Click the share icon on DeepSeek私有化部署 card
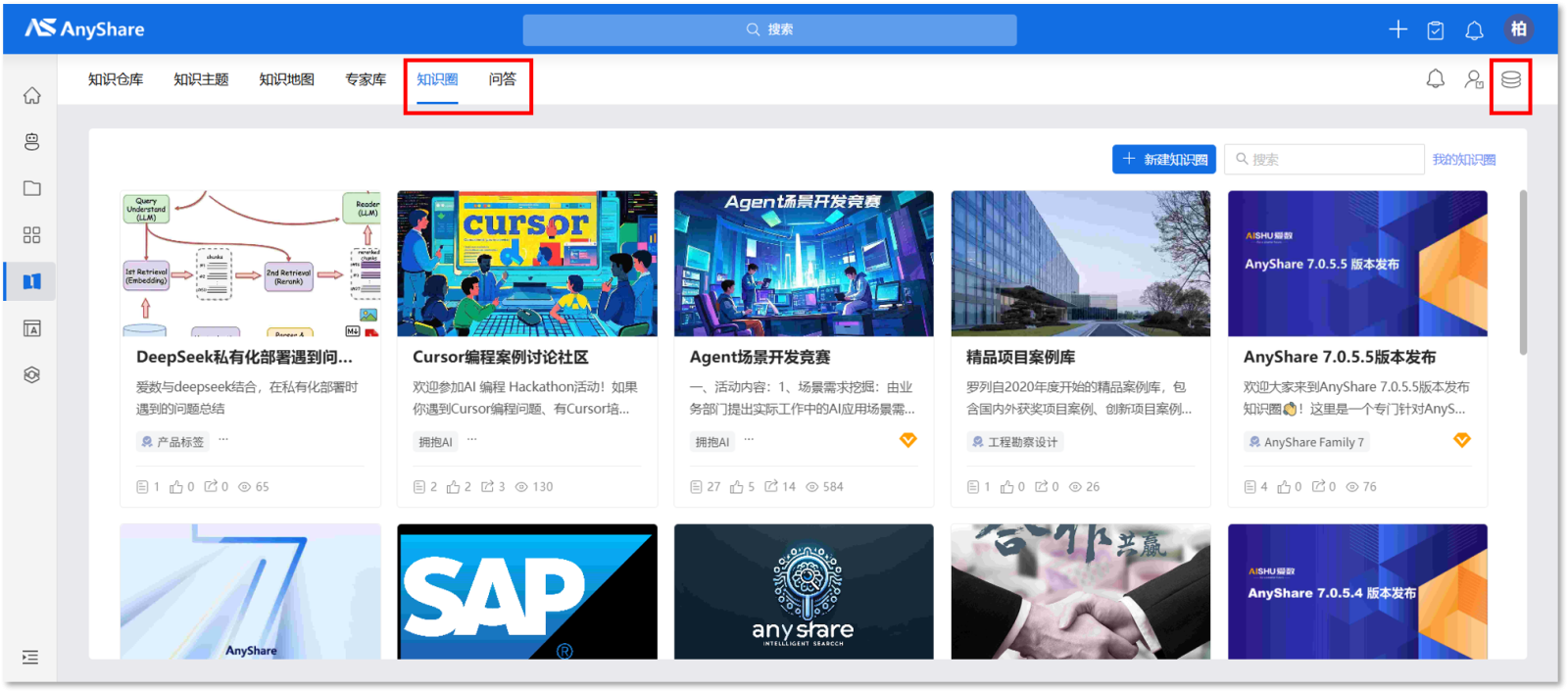The image size is (1568, 692). pyautogui.click(x=211, y=486)
